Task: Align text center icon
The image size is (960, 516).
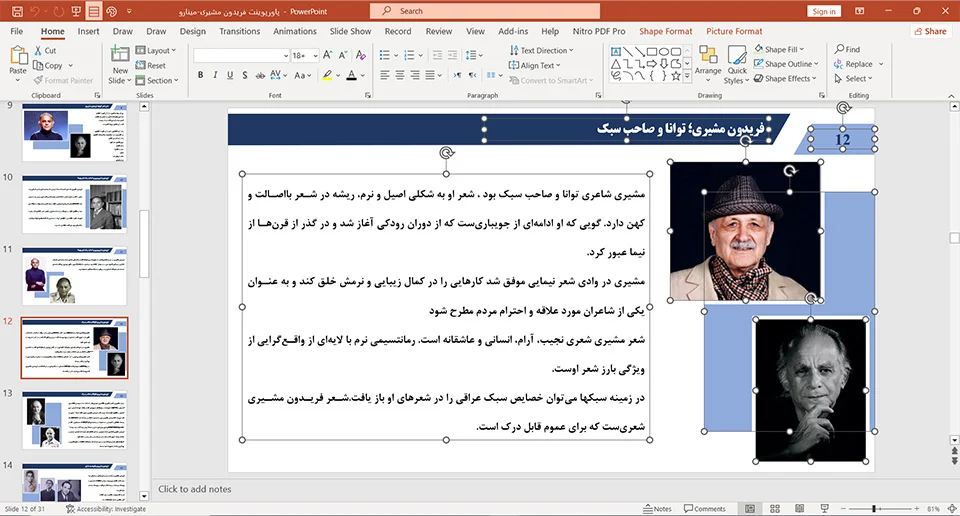Action: pyautogui.click(x=400, y=75)
